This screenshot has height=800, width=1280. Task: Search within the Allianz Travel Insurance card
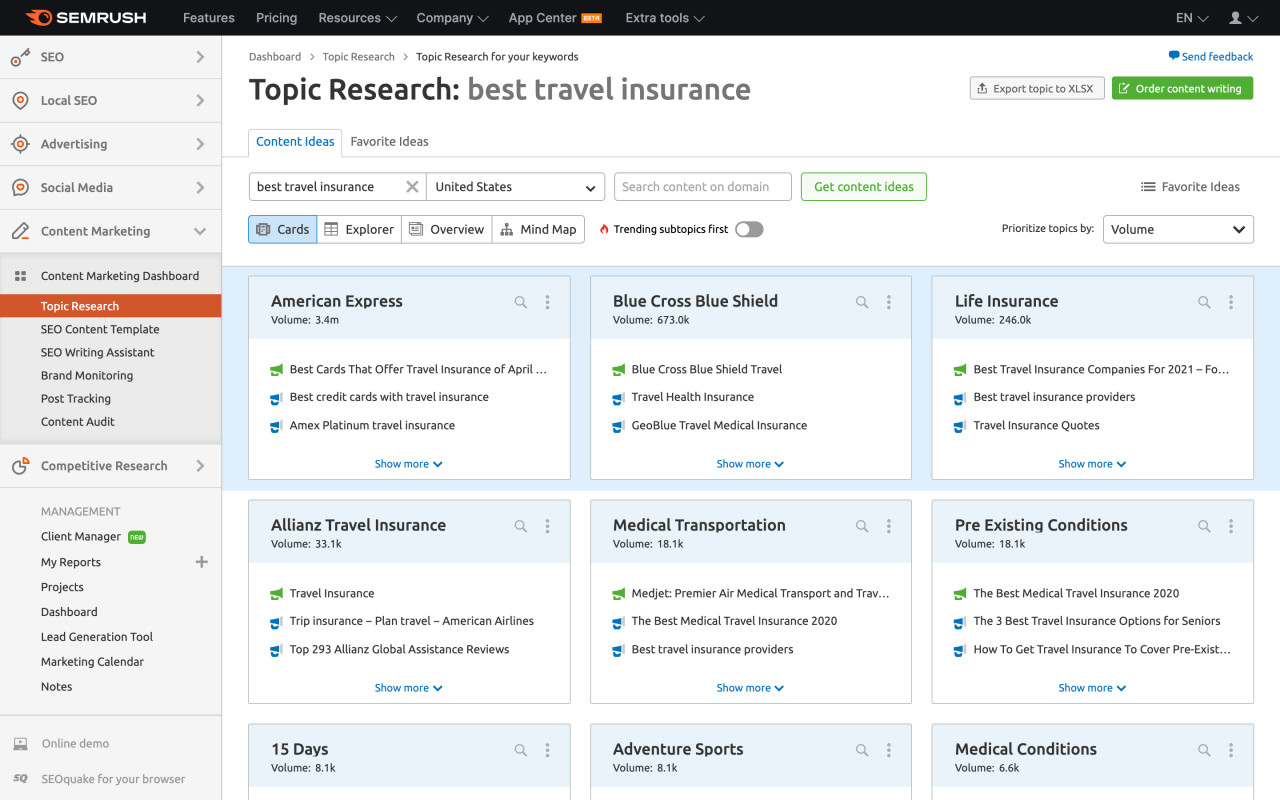click(521, 526)
